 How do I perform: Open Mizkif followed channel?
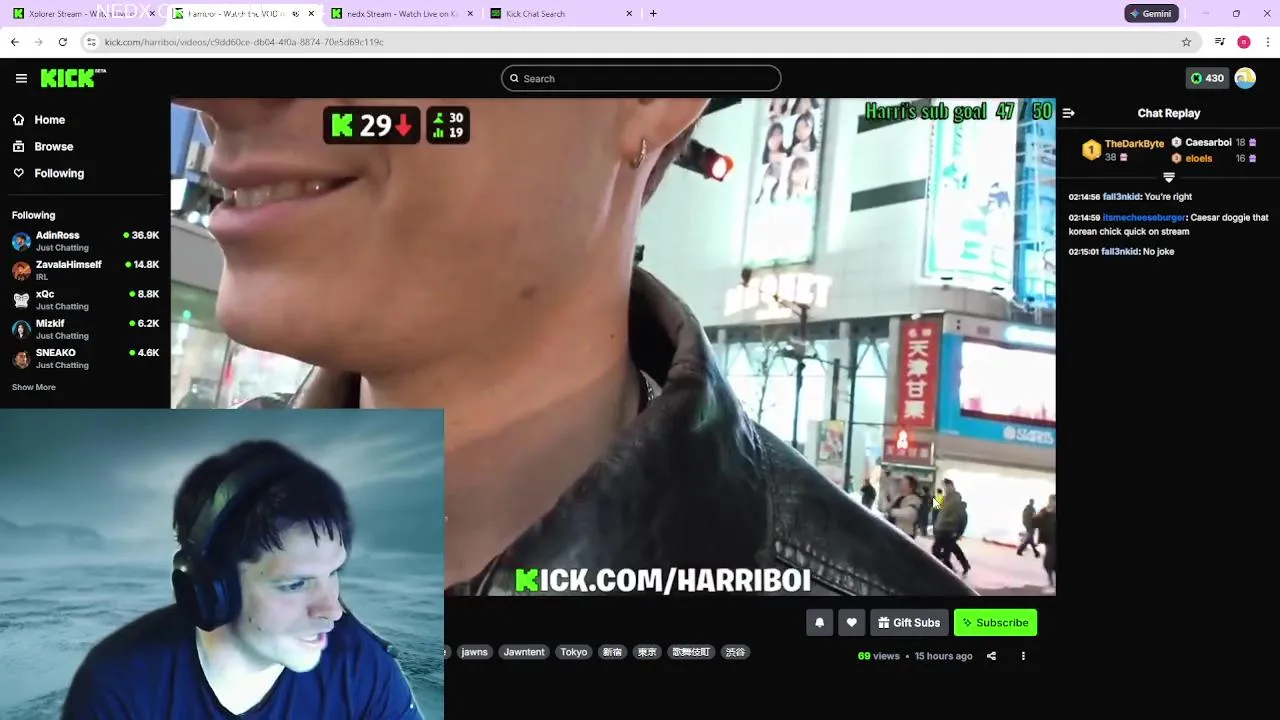(85, 329)
